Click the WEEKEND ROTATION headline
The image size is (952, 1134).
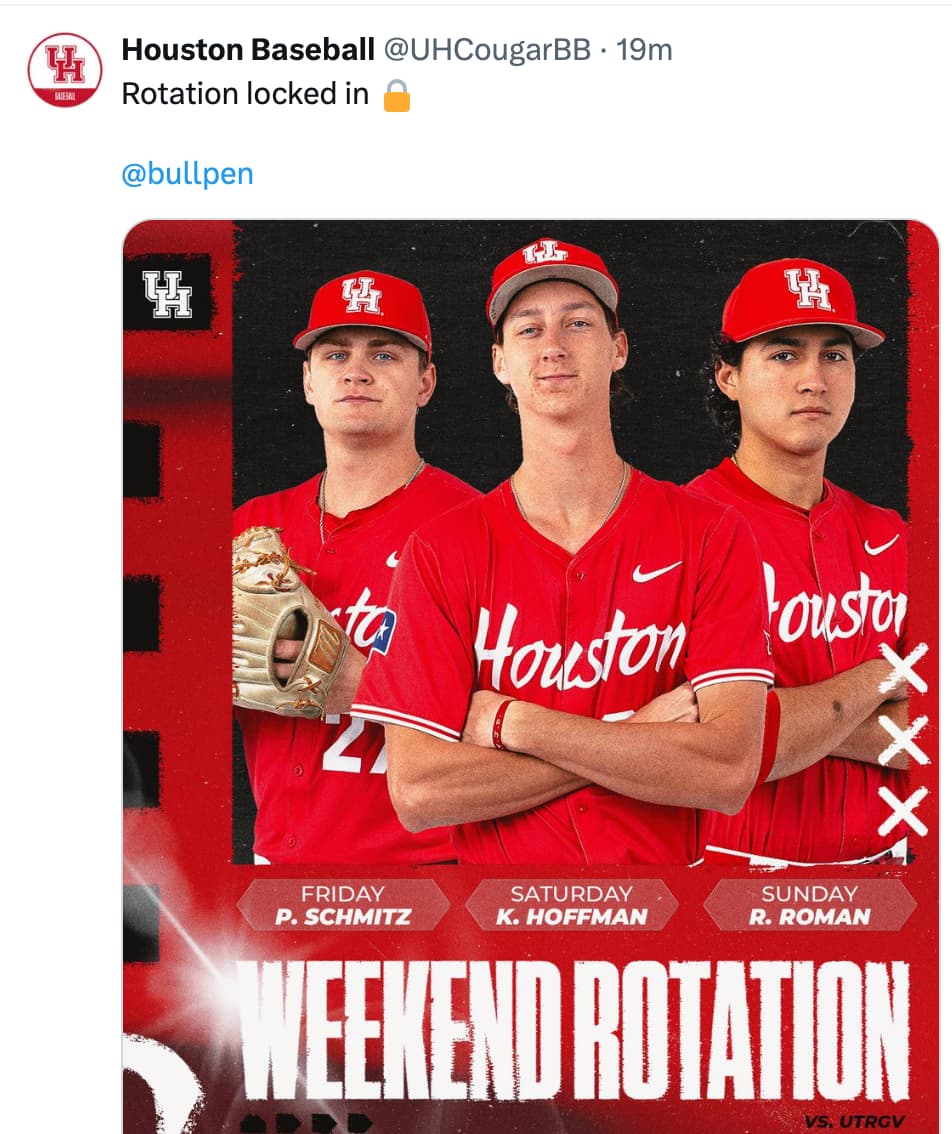tap(573, 1030)
